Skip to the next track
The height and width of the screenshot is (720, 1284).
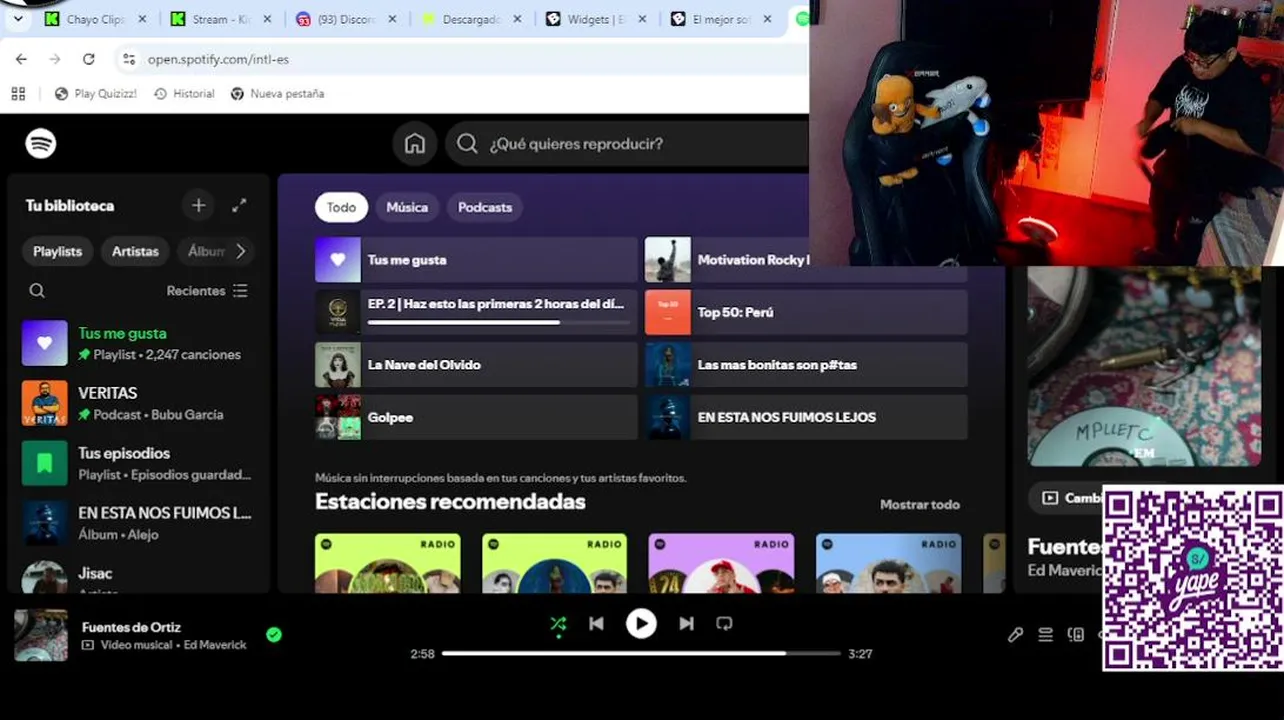pyautogui.click(x=686, y=624)
